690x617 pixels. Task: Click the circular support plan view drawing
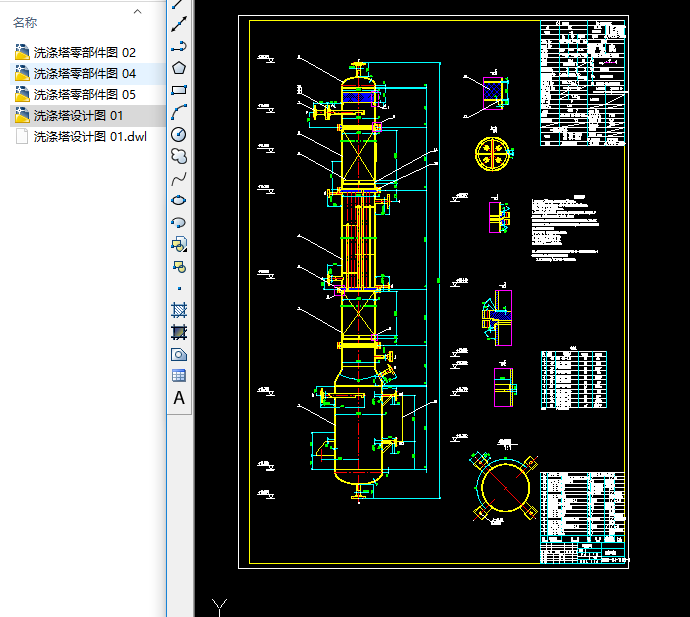click(x=505, y=487)
